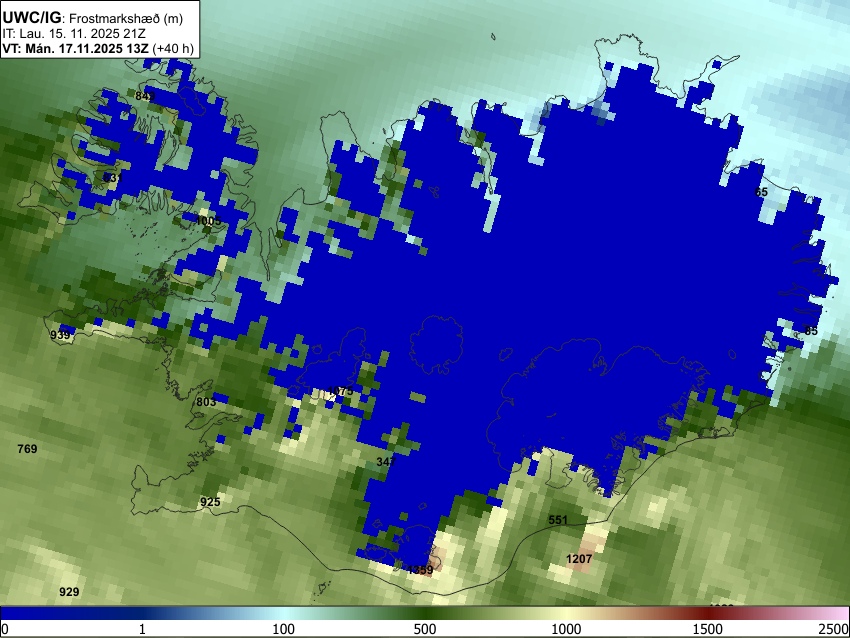
Task: Click the map value '1359' on the south coast
Action: 420,570
